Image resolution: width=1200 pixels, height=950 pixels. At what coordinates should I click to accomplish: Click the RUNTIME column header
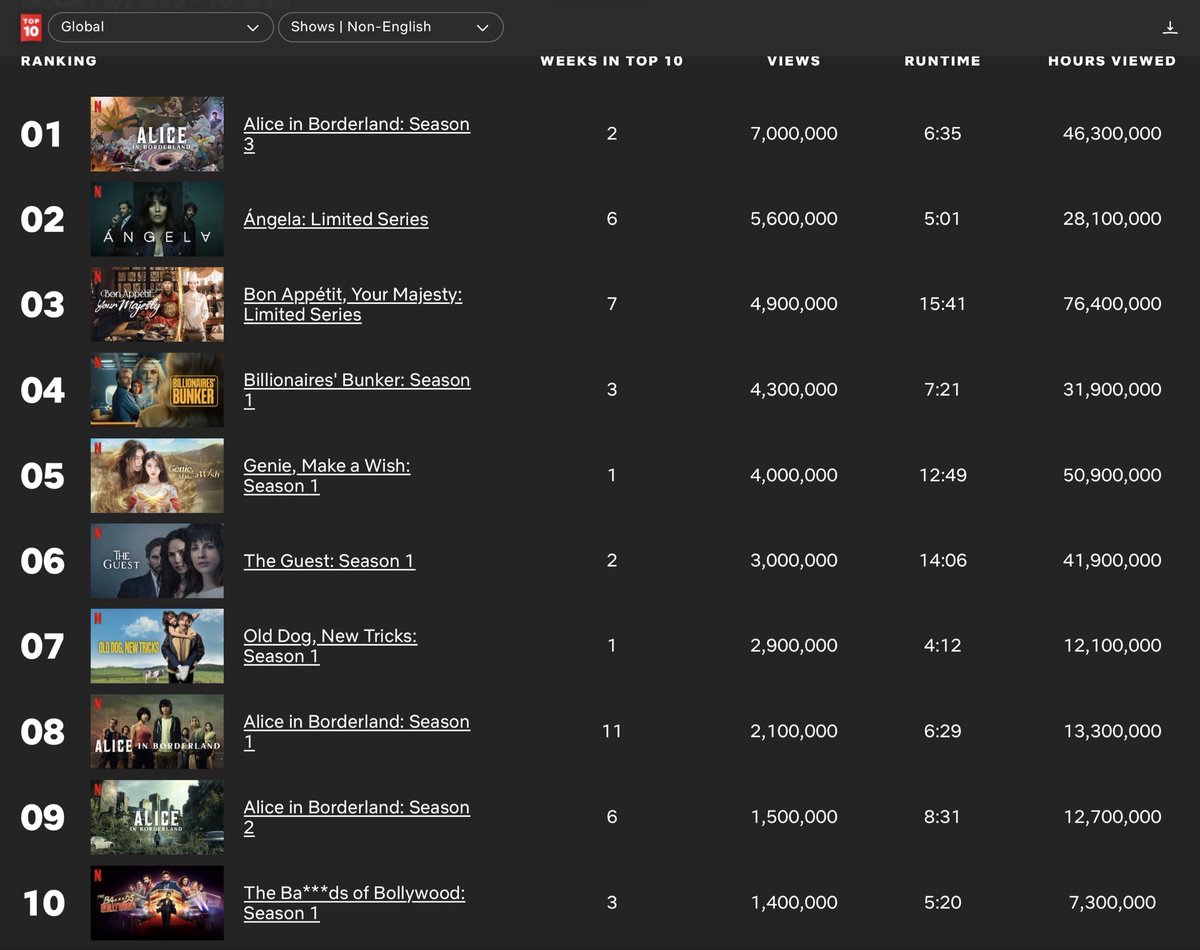[x=942, y=61]
